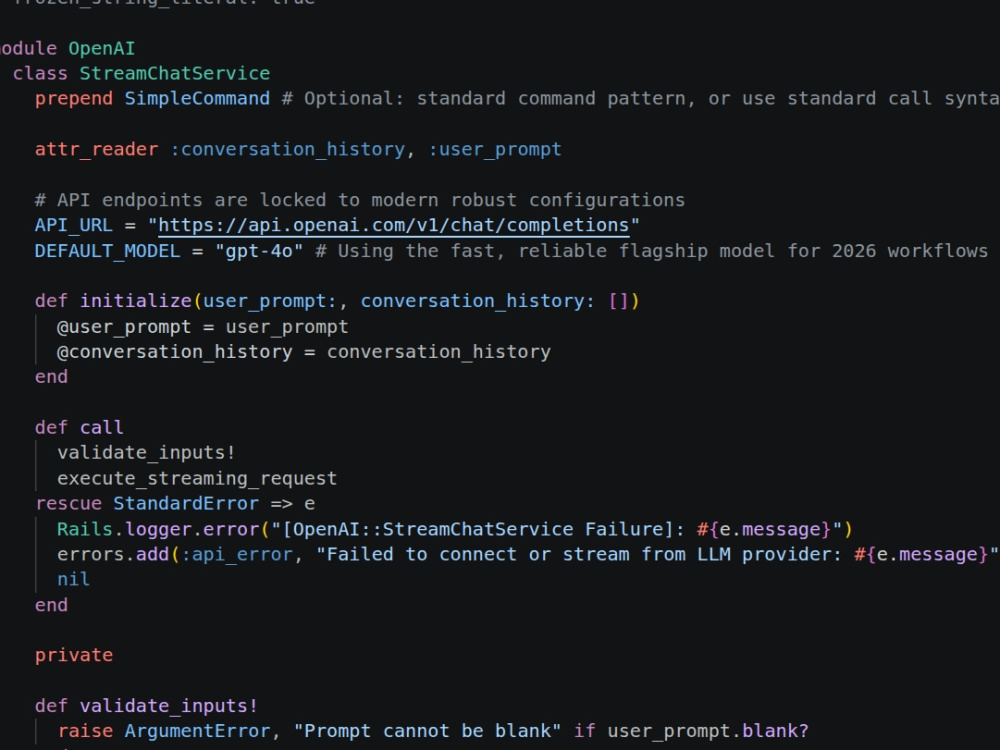Click the comment about API endpoints locked
Screen dimensions: 1000x750
(360, 200)
